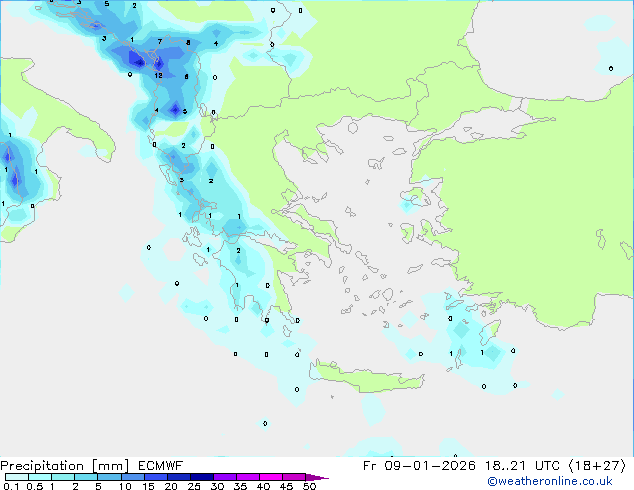Select the 10 to 15 mm legend swatch

(x=133, y=477)
